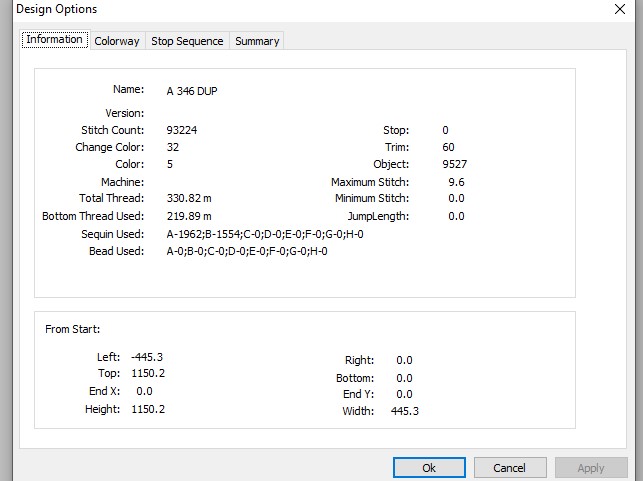Click the Width value 445.3
The height and width of the screenshot is (481, 643).
pos(405,411)
